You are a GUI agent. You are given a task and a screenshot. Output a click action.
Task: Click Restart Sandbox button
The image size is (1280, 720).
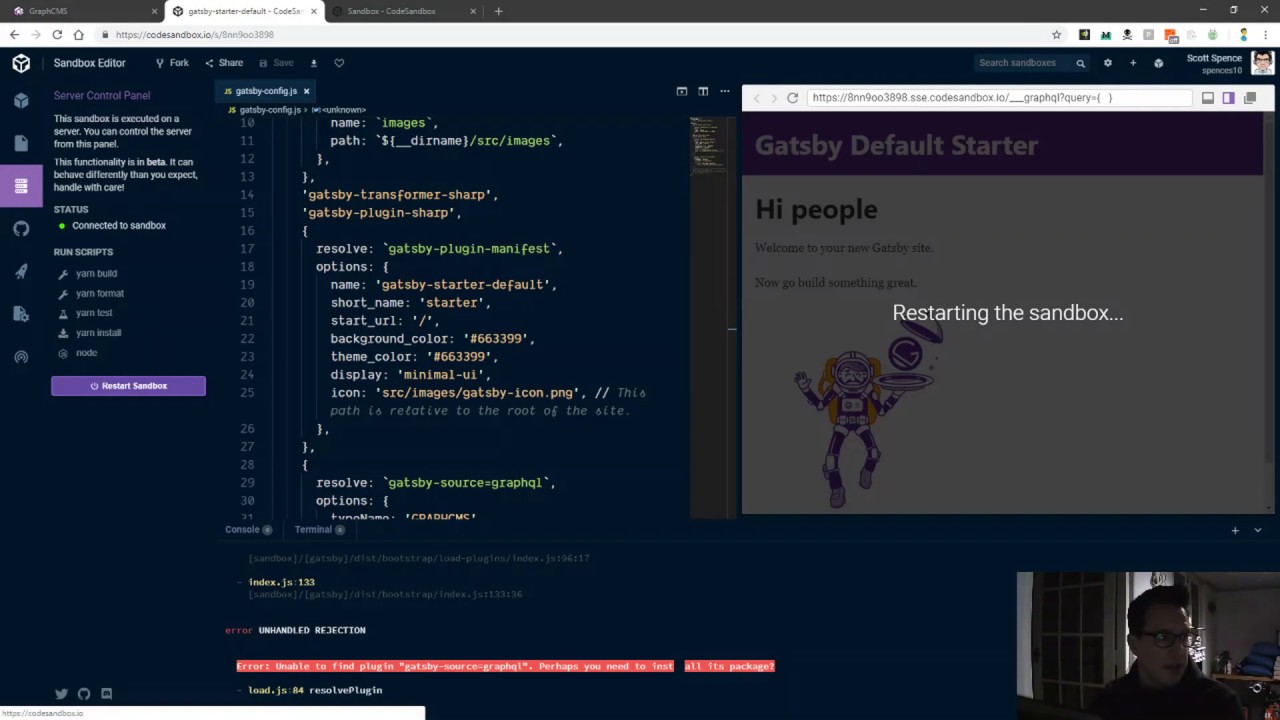tap(128, 386)
